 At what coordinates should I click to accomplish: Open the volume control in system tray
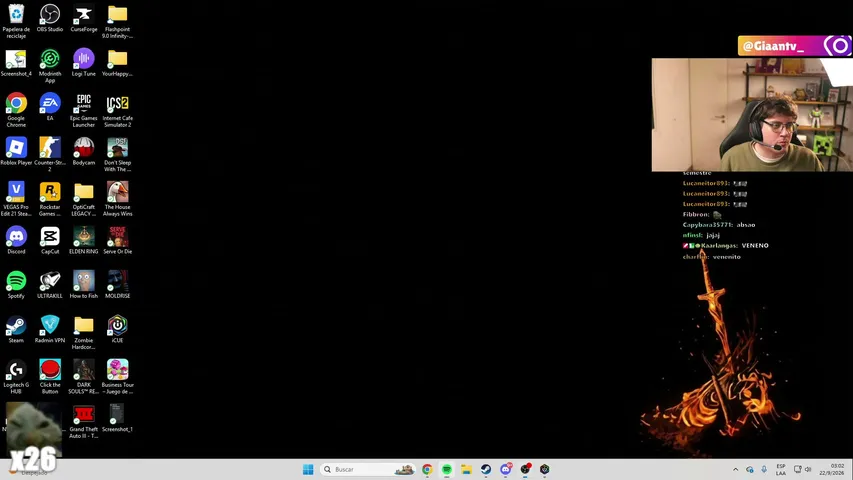(x=808, y=469)
